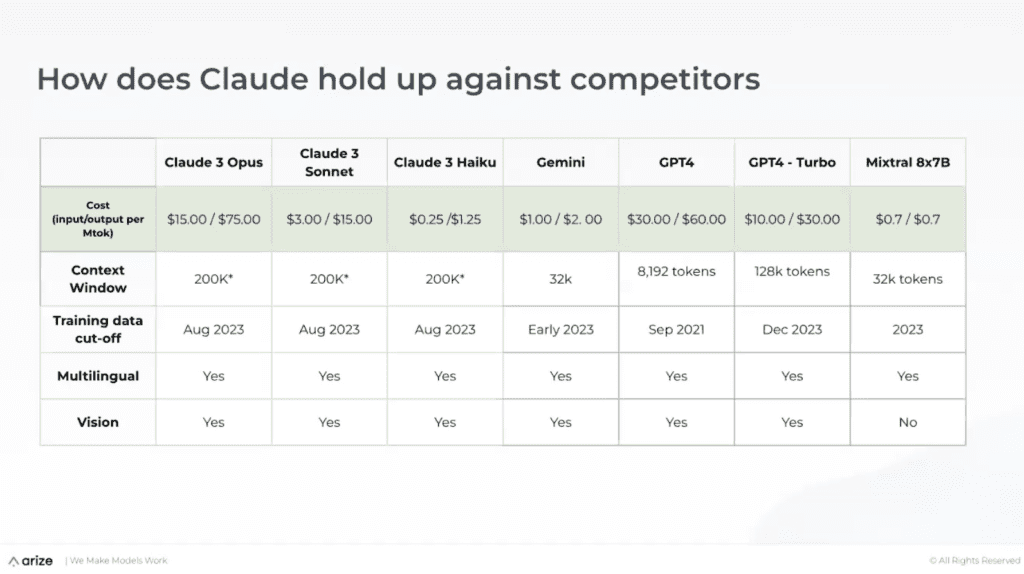Click the "We Make Models Work" tagline
The image size is (1024, 574).
coord(104,561)
